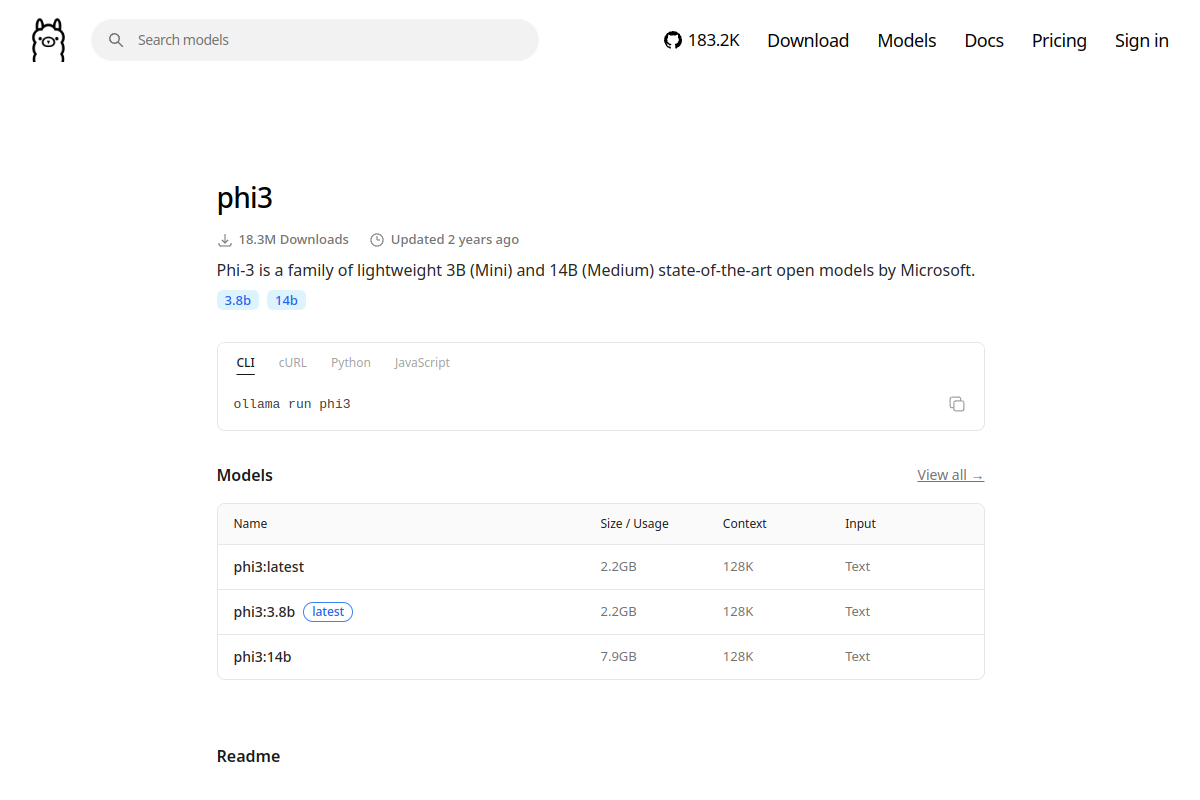Click the Ollama llama logo

point(48,40)
